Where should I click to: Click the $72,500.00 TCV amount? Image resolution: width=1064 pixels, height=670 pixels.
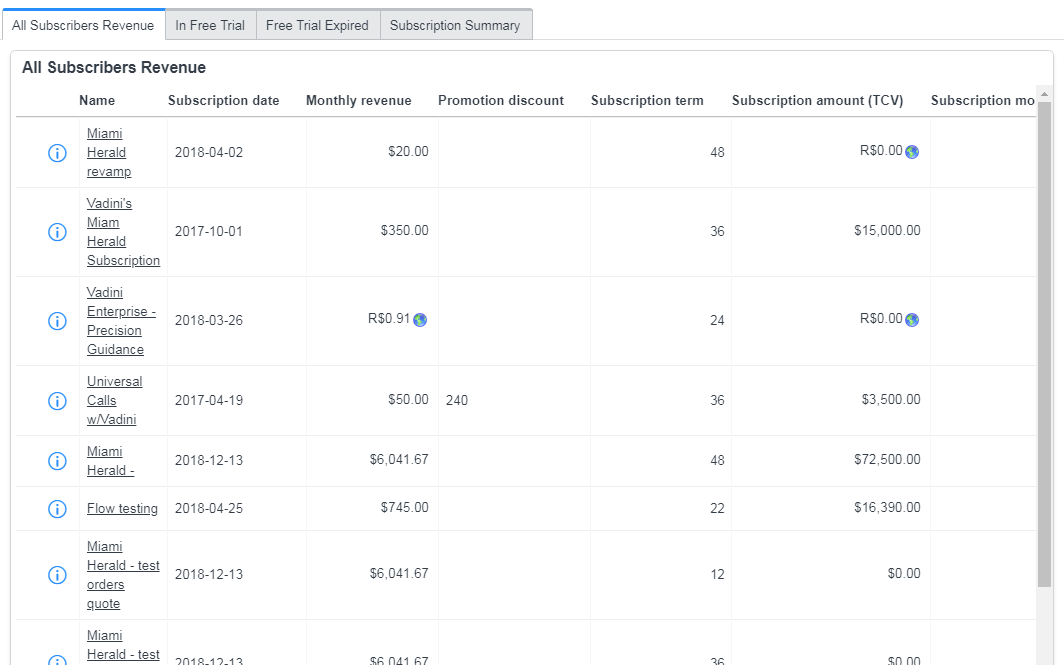coord(887,460)
